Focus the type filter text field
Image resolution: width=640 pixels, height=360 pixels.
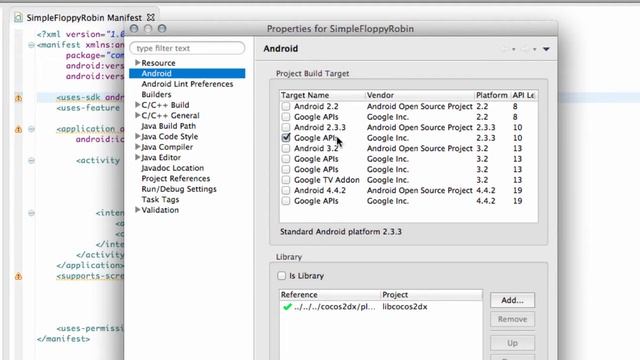tap(187, 48)
